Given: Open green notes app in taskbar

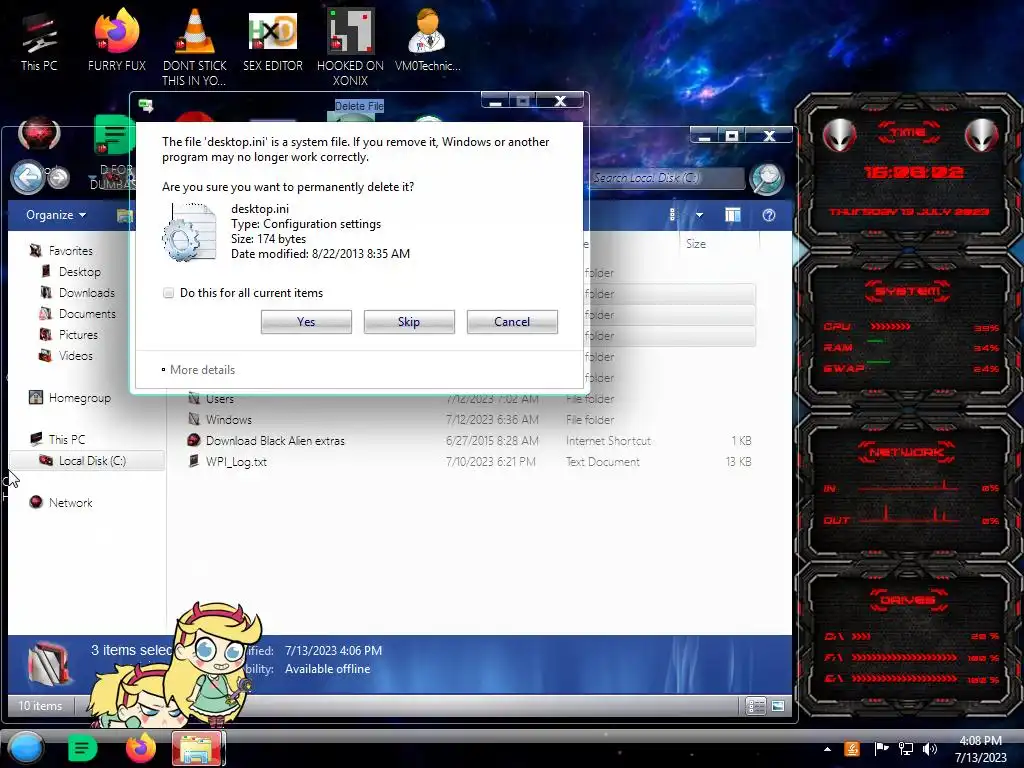Looking at the screenshot, I should pos(82,748).
